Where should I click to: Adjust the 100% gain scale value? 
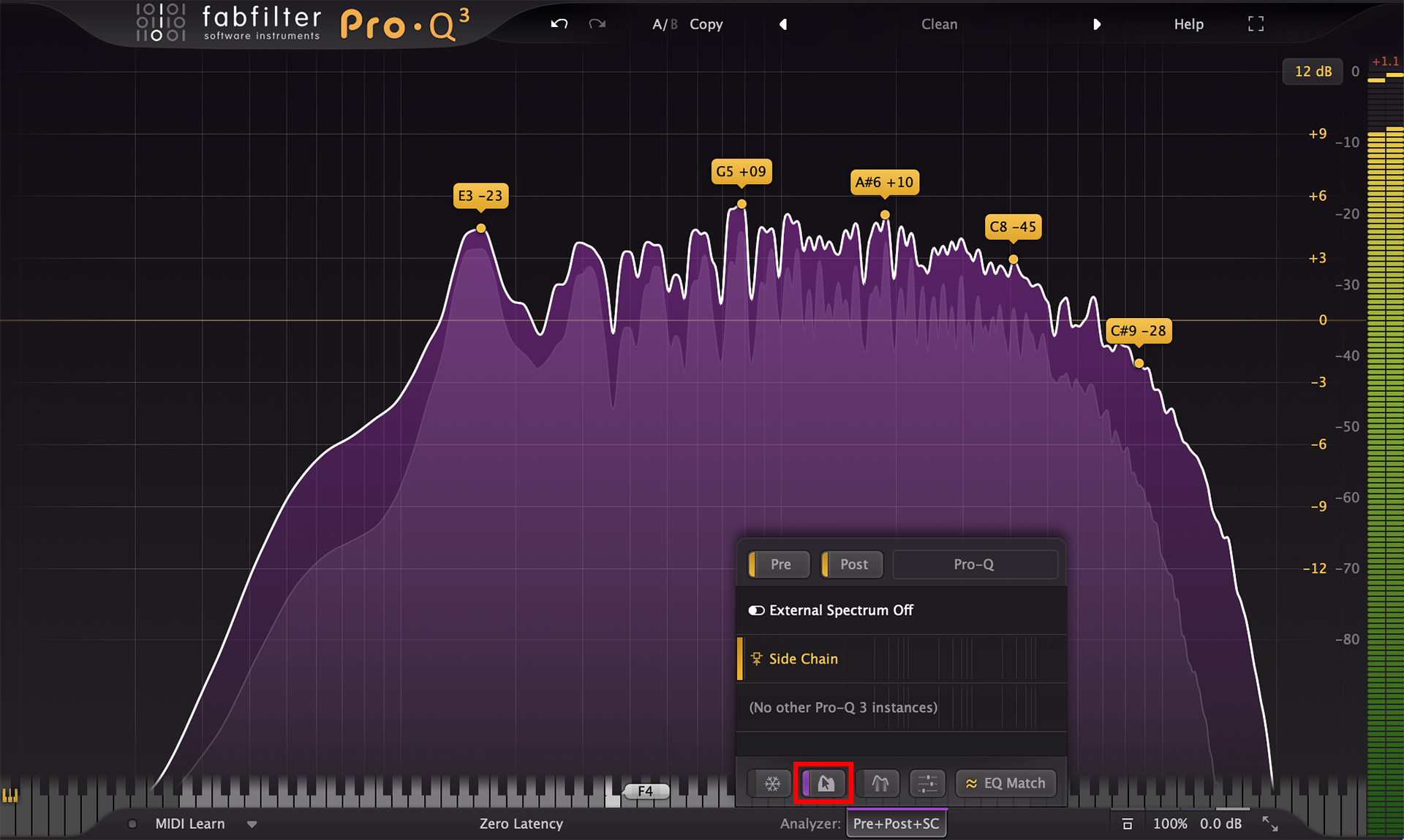[1170, 824]
